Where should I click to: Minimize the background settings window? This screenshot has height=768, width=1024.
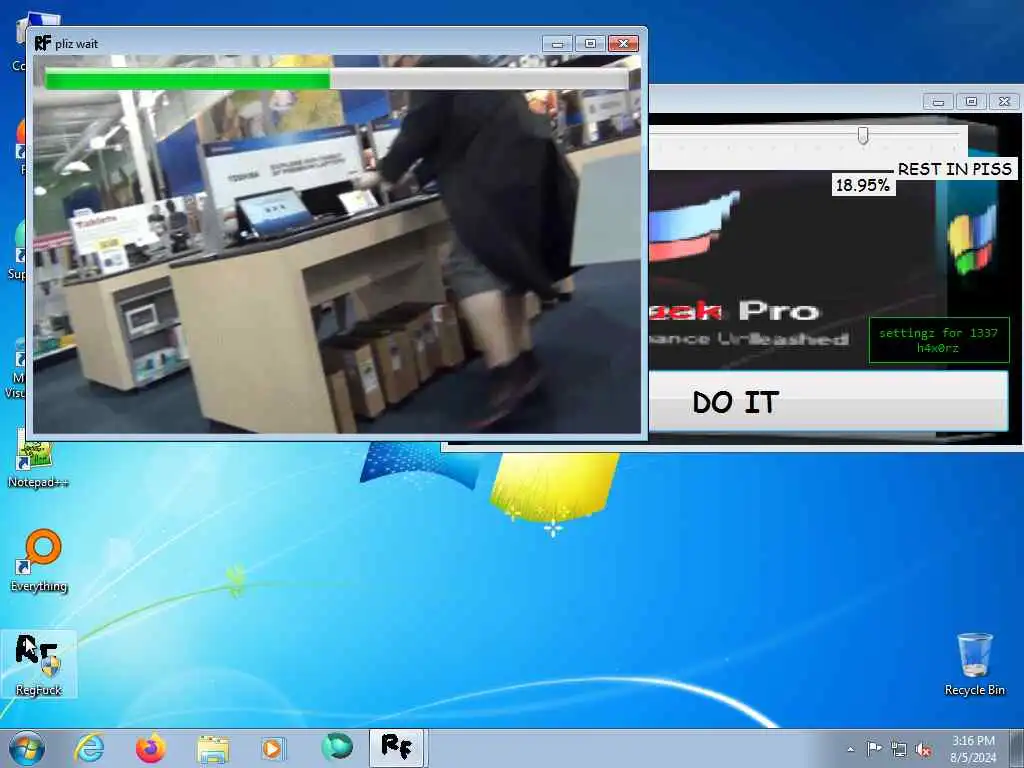pyautogui.click(x=938, y=101)
